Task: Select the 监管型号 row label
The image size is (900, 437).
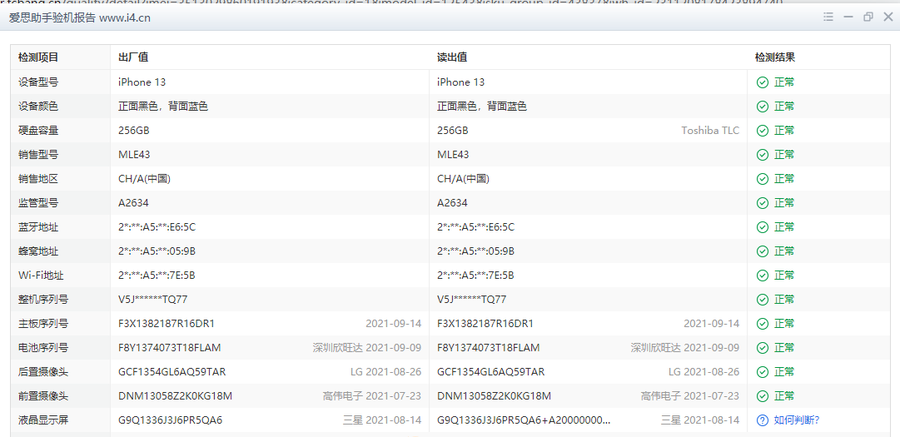Action: click(x=38, y=203)
